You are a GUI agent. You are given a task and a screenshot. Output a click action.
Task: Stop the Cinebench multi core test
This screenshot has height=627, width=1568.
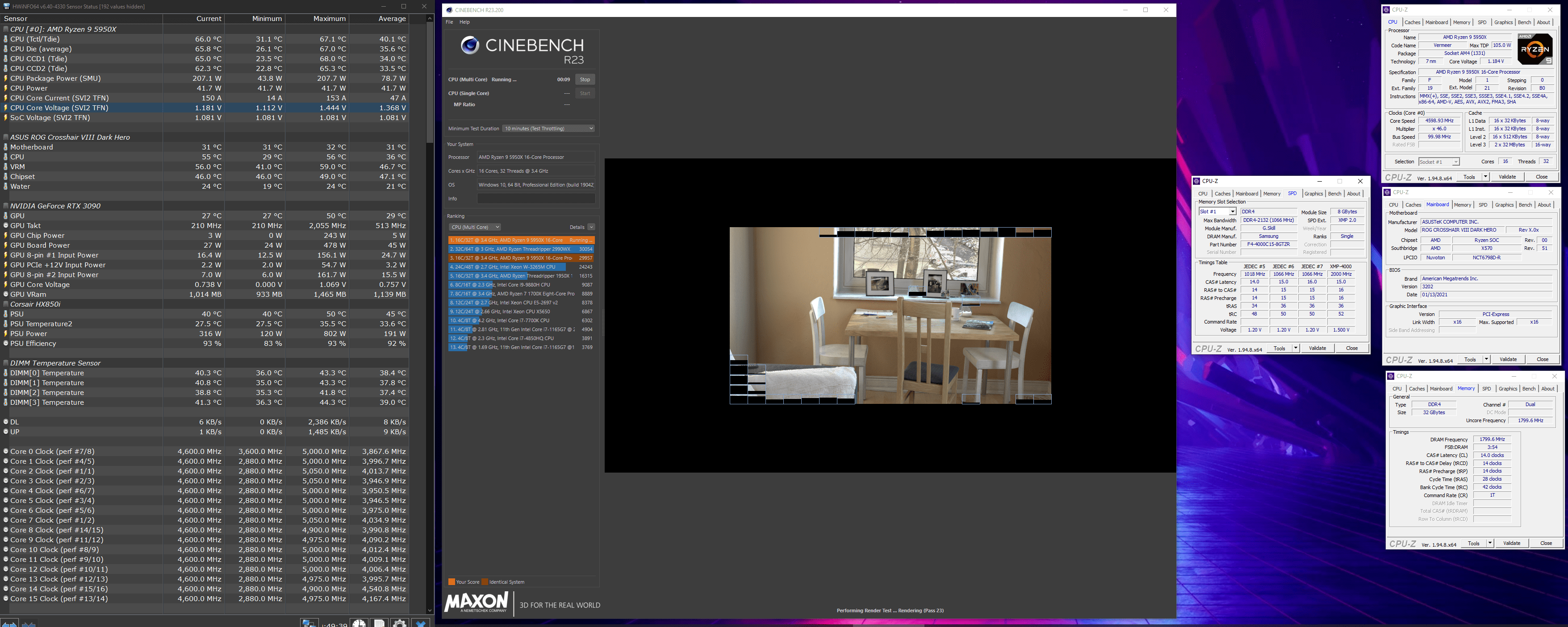[585, 80]
